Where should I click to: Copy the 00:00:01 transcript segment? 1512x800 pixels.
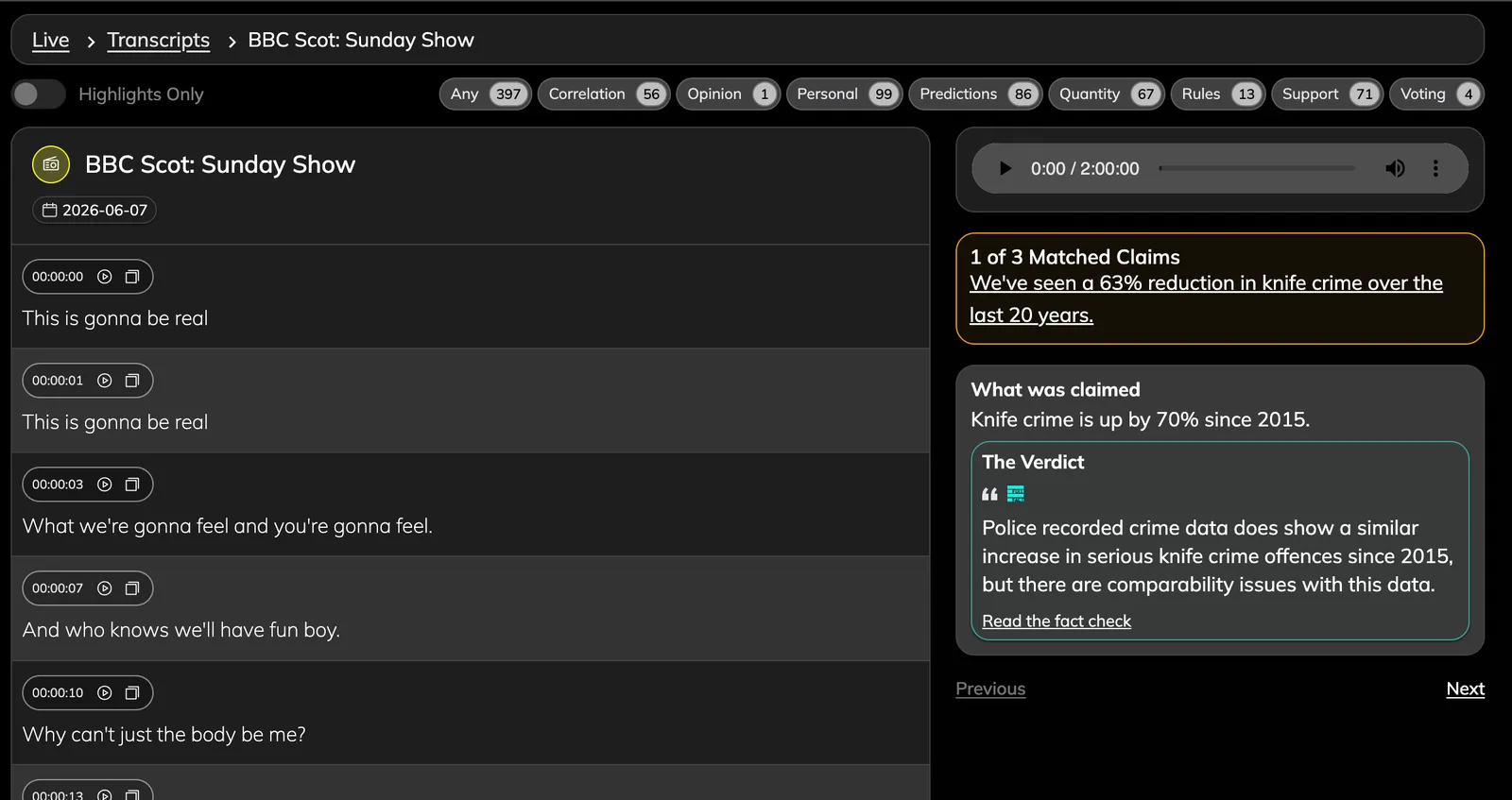click(x=132, y=381)
